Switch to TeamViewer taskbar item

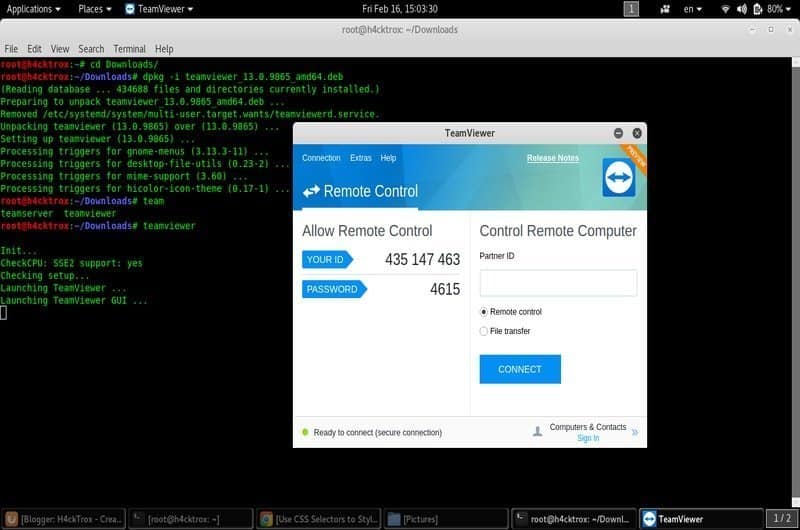(702, 519)
